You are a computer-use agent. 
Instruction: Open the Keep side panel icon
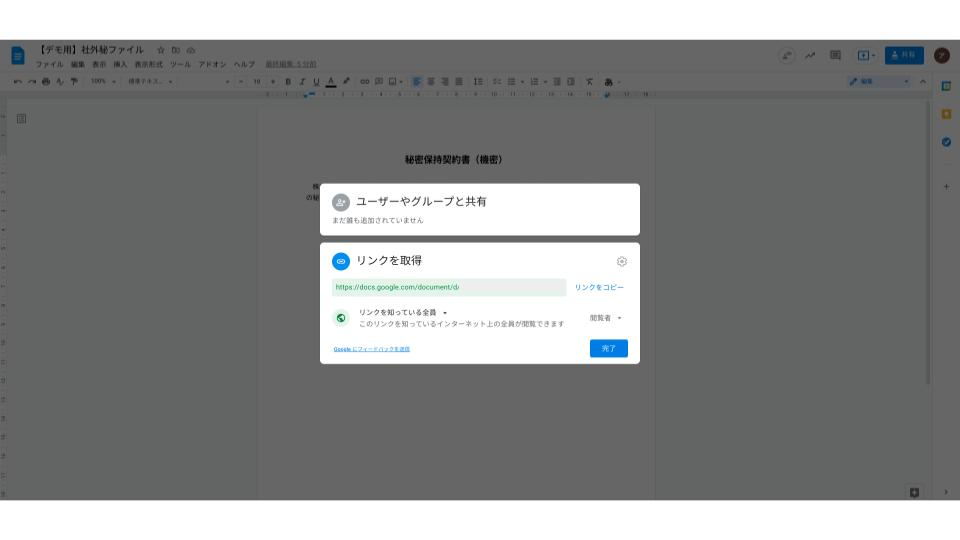(x=946, y=114)
